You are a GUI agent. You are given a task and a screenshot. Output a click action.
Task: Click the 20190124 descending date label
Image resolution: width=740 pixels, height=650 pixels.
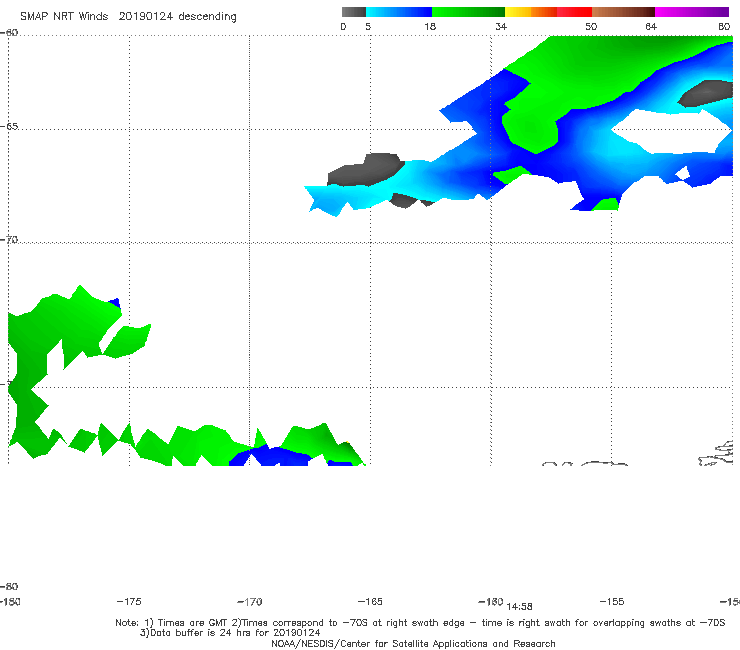click(x=177, y=16)
